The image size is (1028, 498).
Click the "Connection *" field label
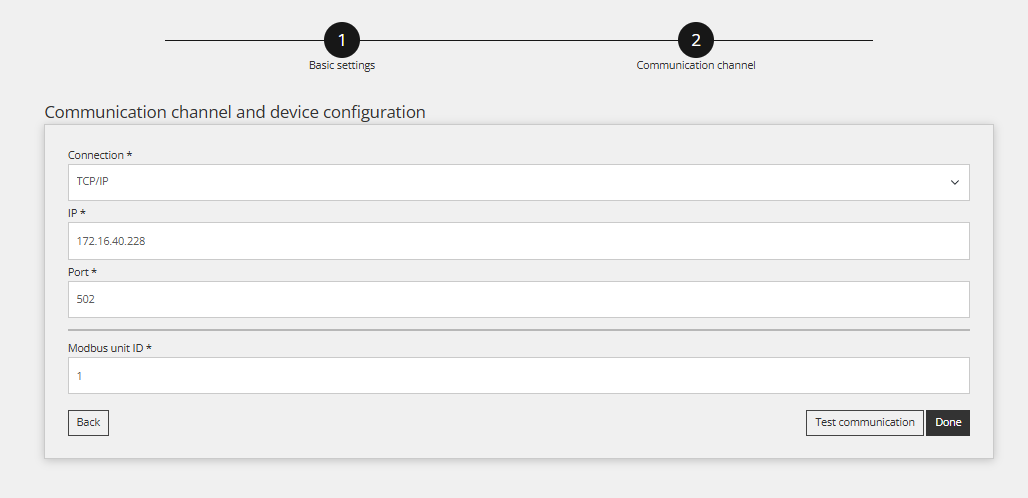pos(100,155)
